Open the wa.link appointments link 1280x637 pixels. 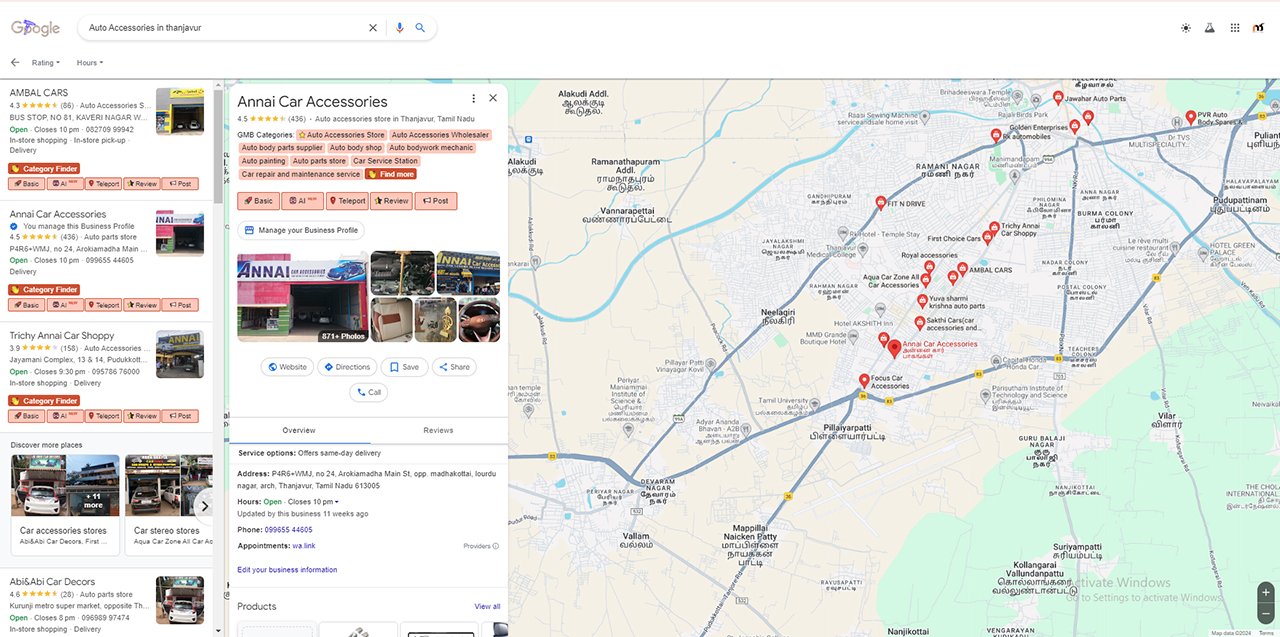point(304,546)
